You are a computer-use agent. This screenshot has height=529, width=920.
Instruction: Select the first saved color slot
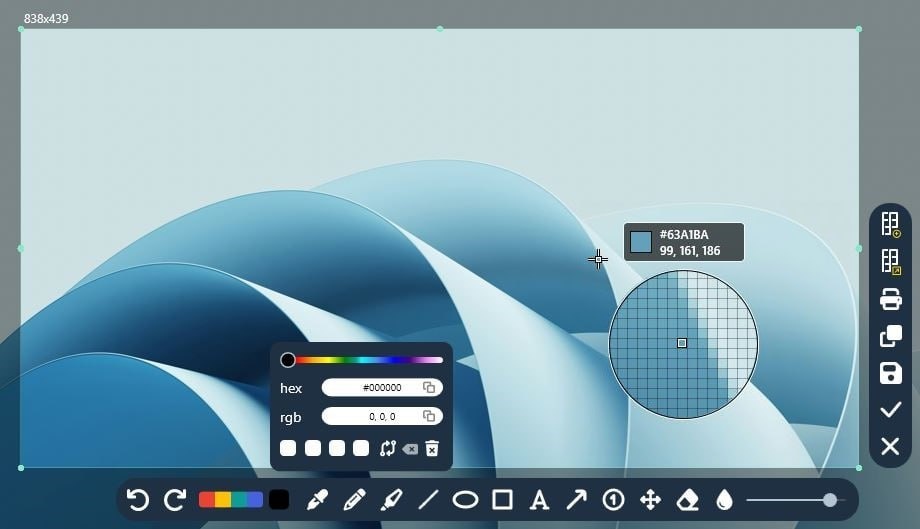click(x=288, y=449)
